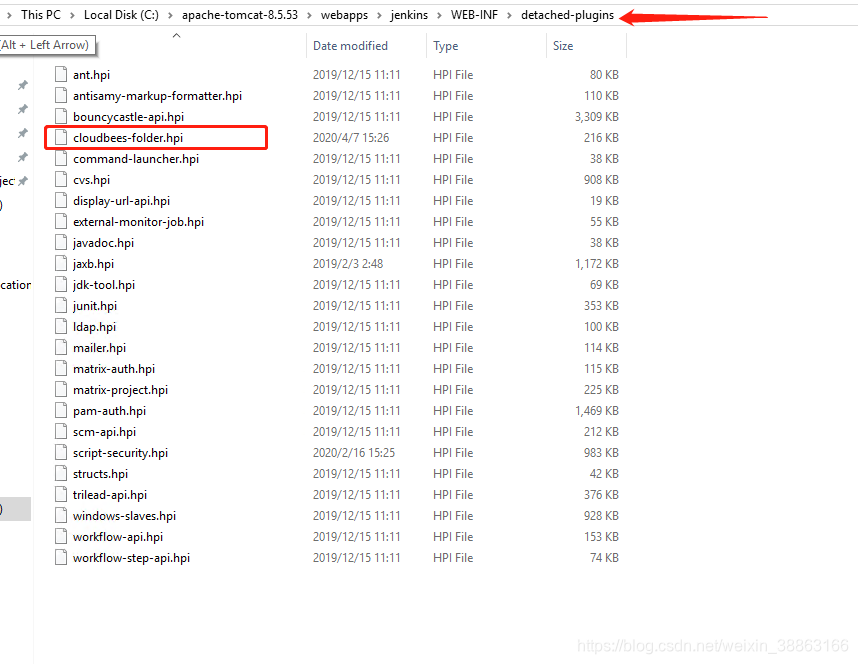Open apache-tomcat-8.5.53 breadcrumb folder

pyautogui.click(x=240, y=15)
